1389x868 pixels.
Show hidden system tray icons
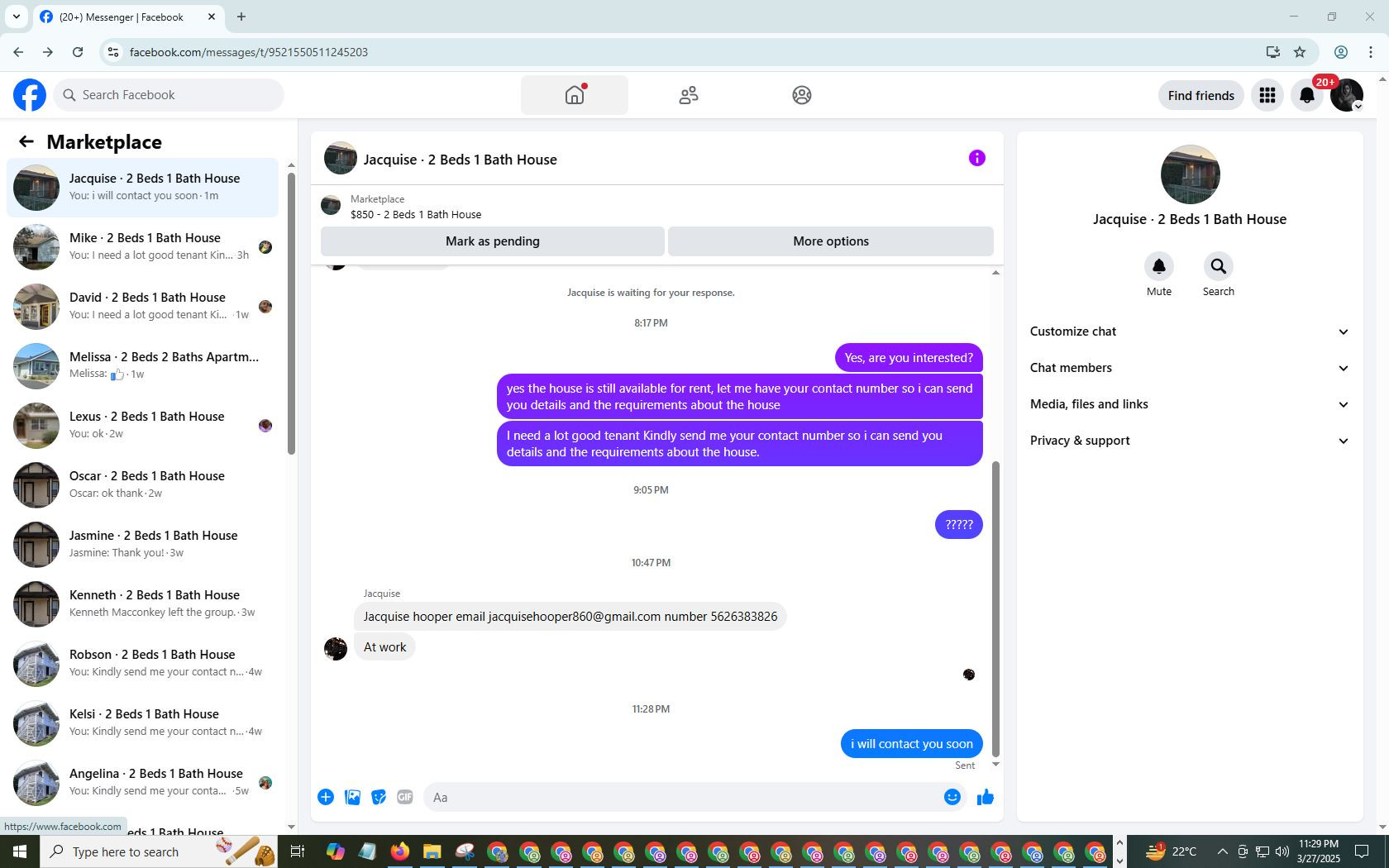tap(1222, 851)
